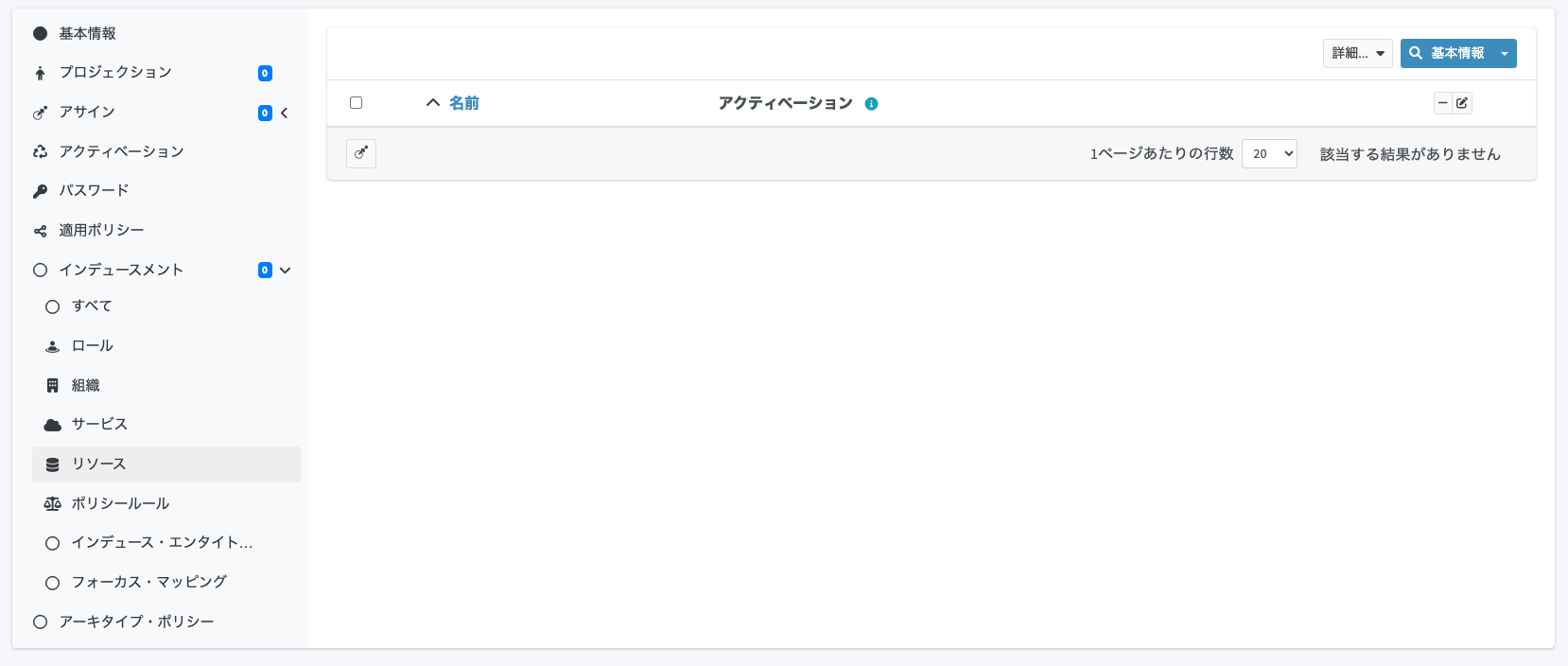Image resolution: width=1568 pixels, height=666 pixels.
Task: Open the 基本情報 menu item
Action: [x=166, y=34]
